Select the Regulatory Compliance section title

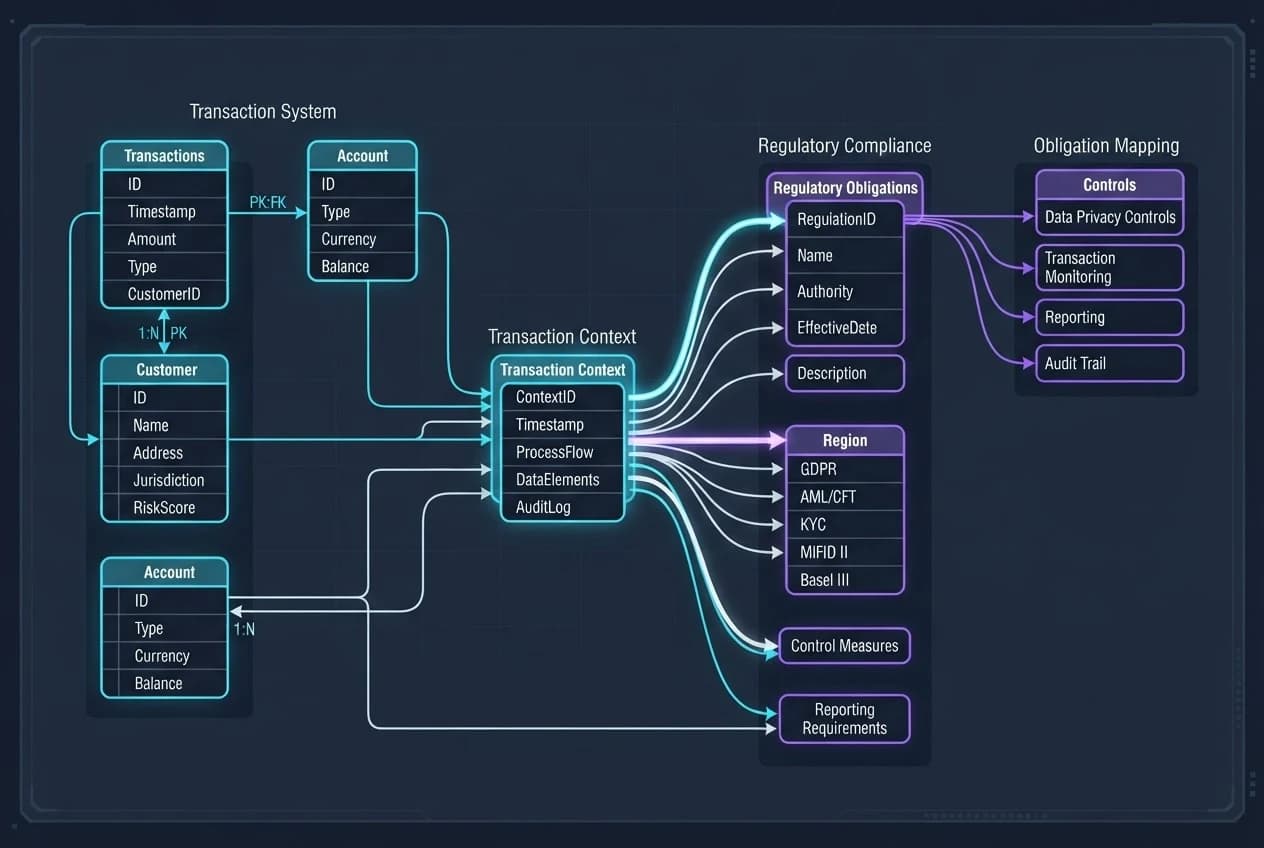(845, 146)
